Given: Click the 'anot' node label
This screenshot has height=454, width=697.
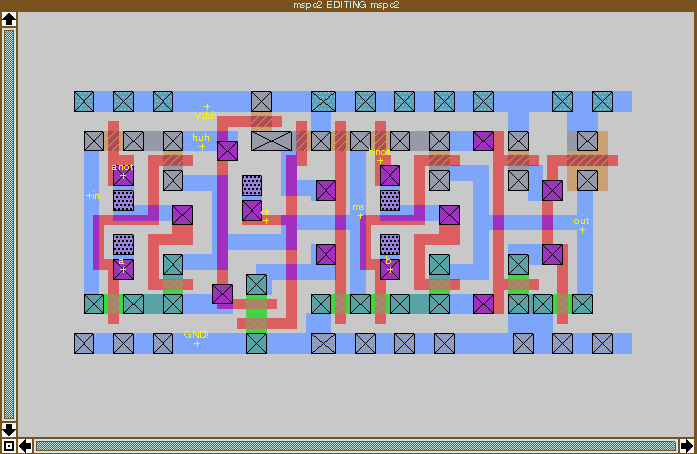Looking at the screenshot, I should (122, 171).
